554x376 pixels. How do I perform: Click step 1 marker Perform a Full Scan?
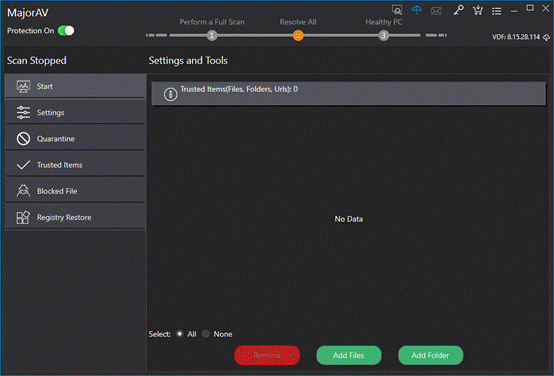tap(212, 35)
